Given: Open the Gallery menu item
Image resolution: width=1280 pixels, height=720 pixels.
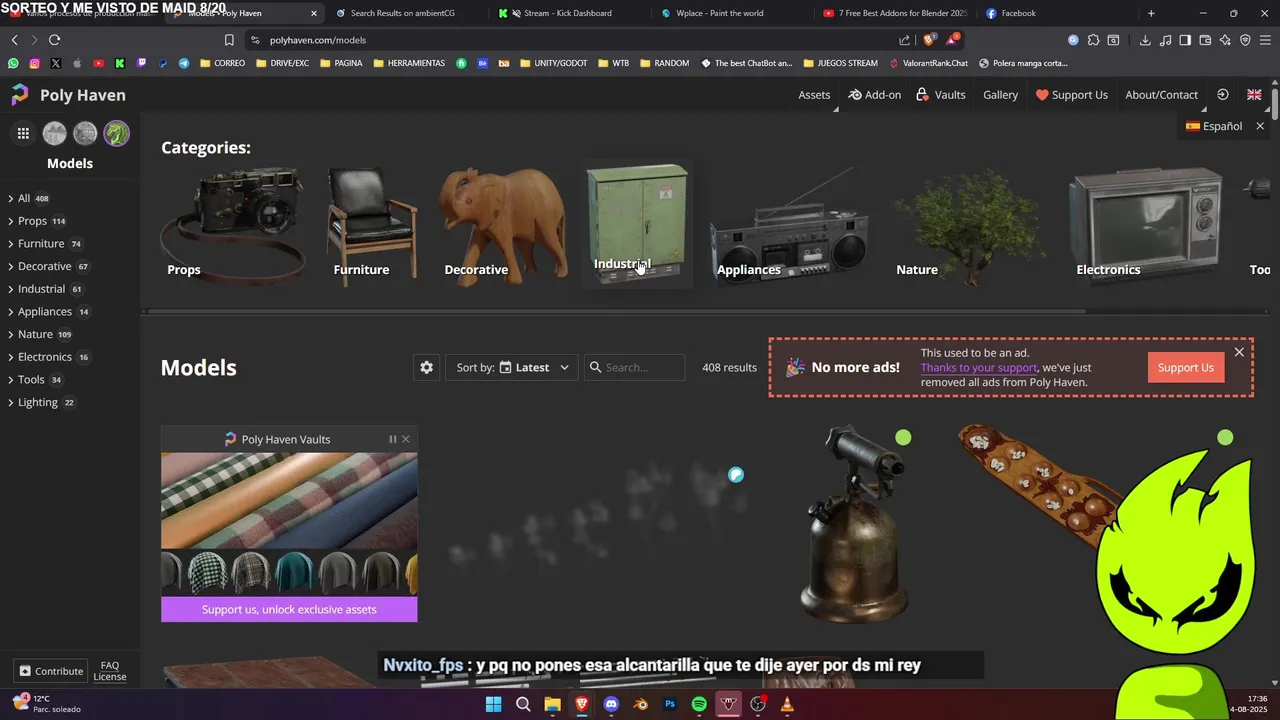Looking at the screenshot, I should tap(1000, 95).
